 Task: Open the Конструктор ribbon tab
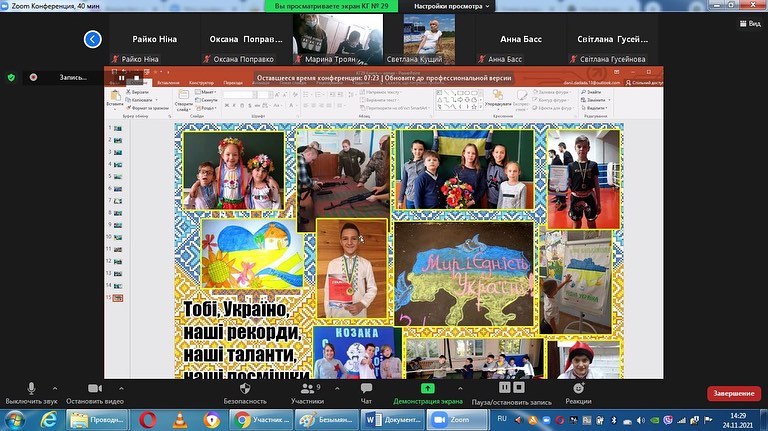(x=201, y=83)
